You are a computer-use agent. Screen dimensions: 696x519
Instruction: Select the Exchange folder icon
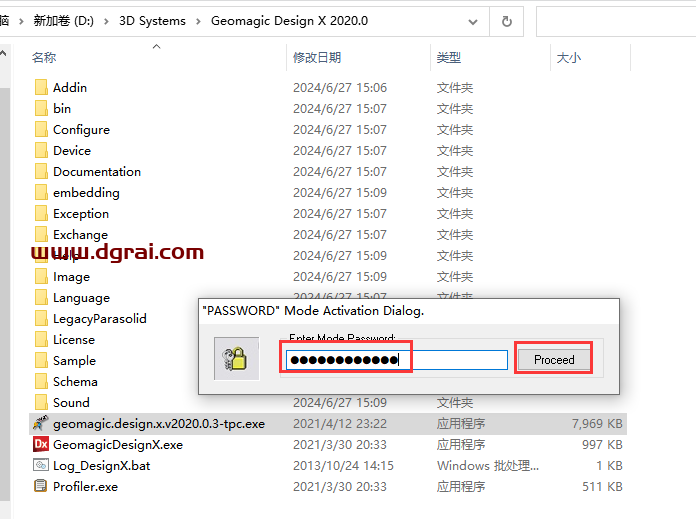pyautogui.click(x=41, y=234)
